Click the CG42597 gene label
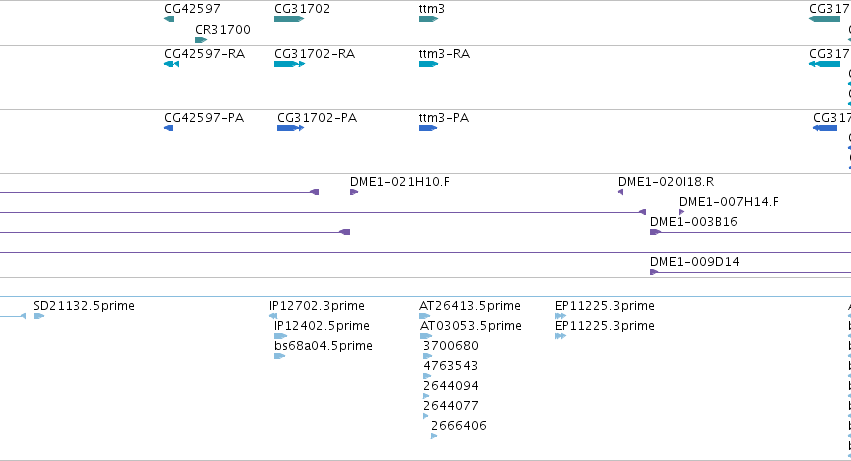This screenshot has height=461, width=851. [192, 9]
